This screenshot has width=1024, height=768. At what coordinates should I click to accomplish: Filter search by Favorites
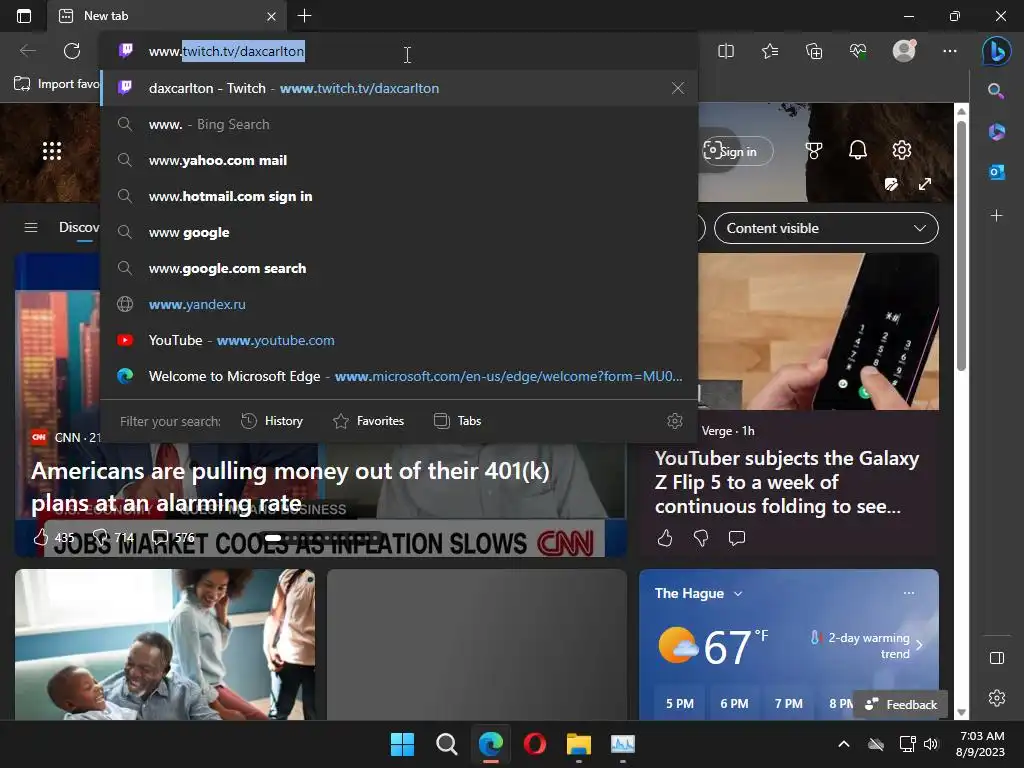point(368,421)
